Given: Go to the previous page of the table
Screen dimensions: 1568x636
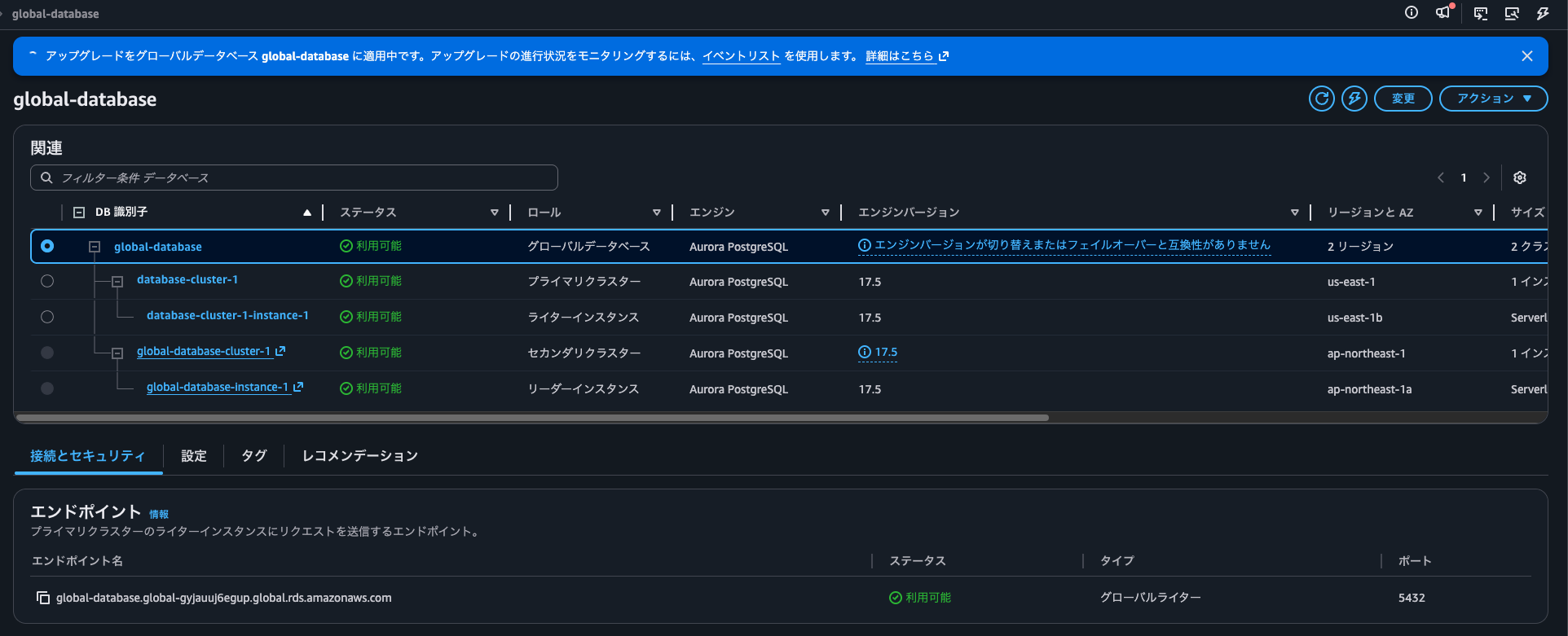Looking at the screenshot, I should pos(1441,178).
